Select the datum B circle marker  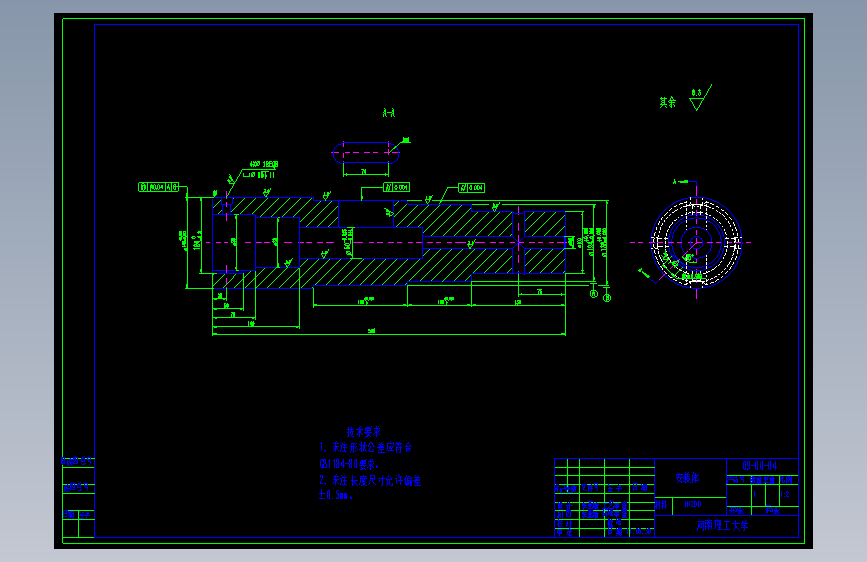(x=607, y=298)
